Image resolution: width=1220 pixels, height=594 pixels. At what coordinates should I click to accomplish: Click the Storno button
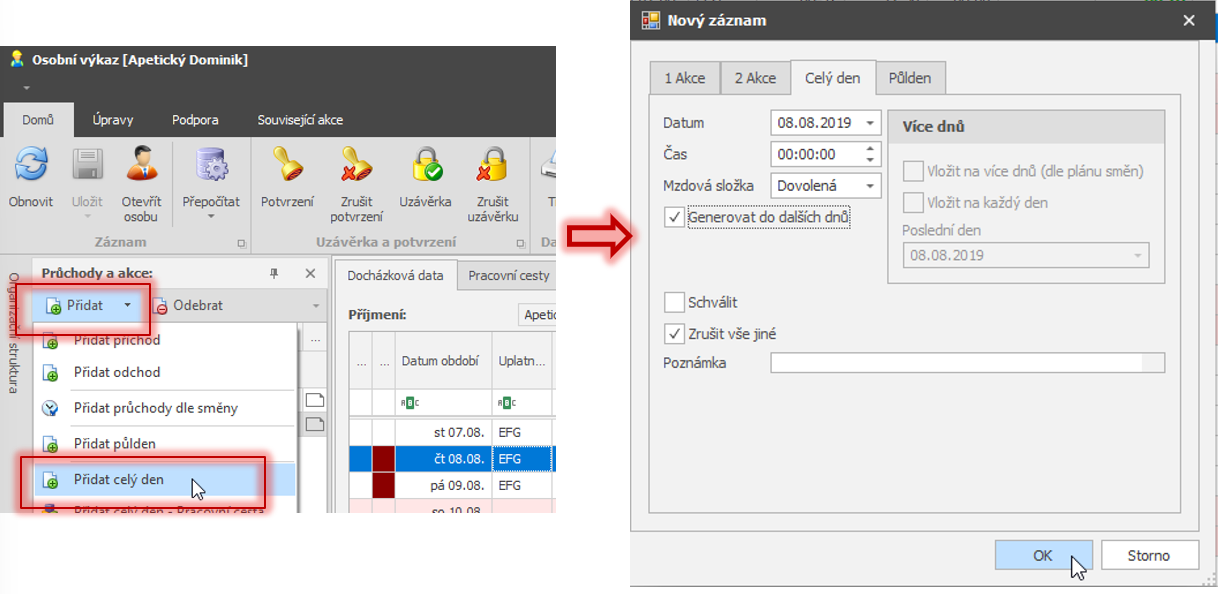[1148, 555]
